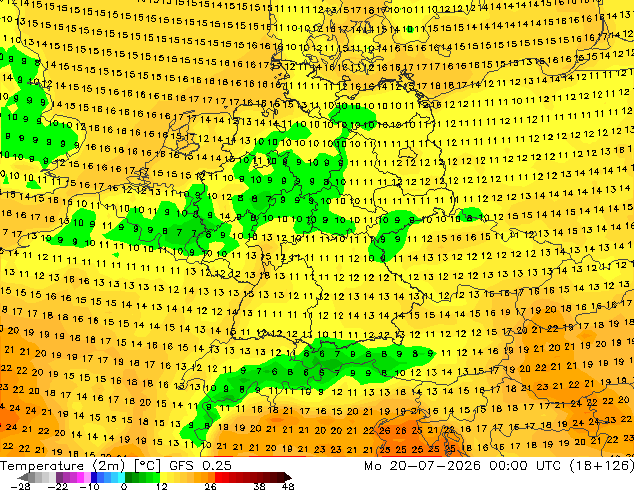Select the legend label '-28'
This screenshot has width=634, height=490.
click(x=20, y=486)
